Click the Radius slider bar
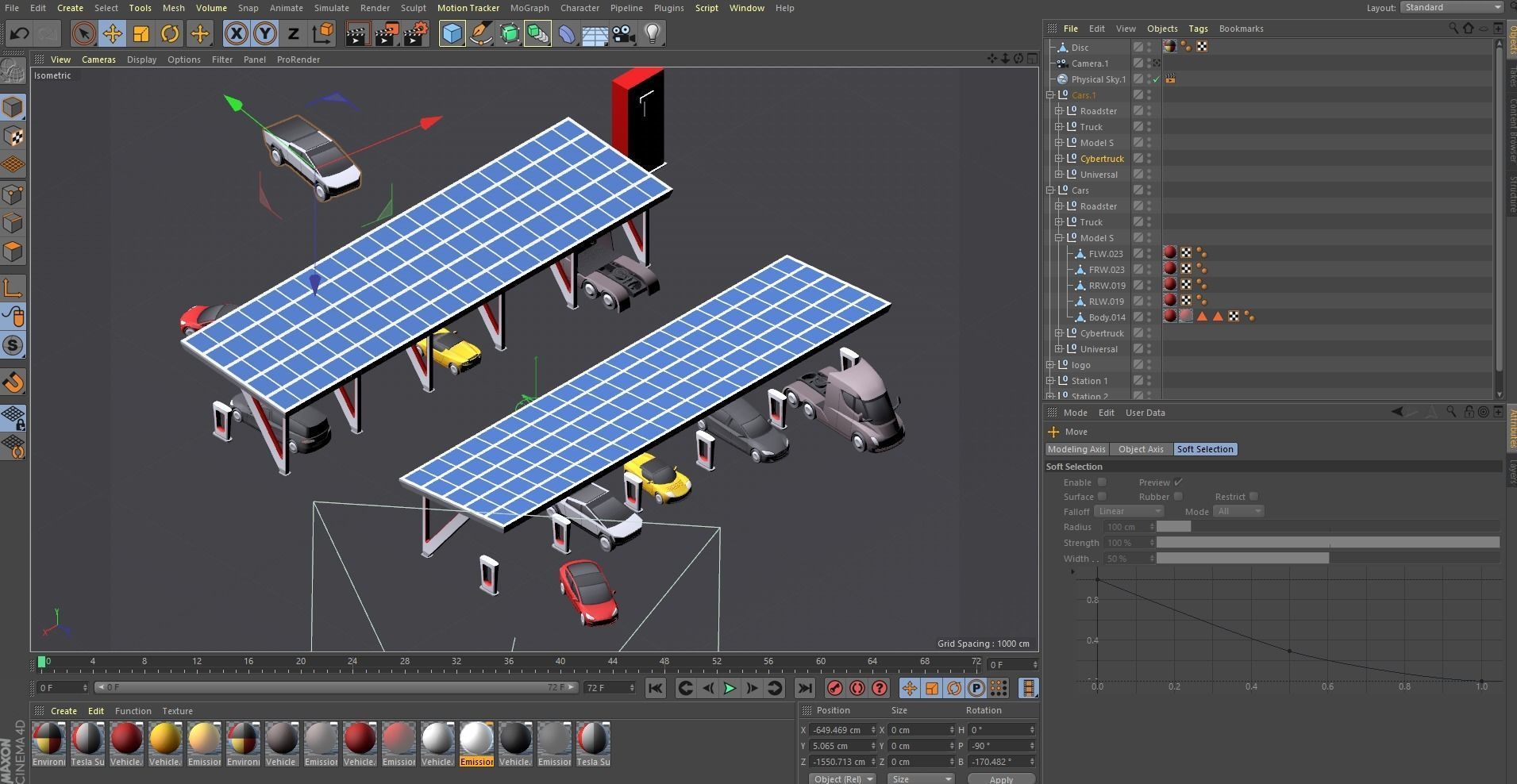Viewport: 1517px width, 784px height. click(1328, 527)
